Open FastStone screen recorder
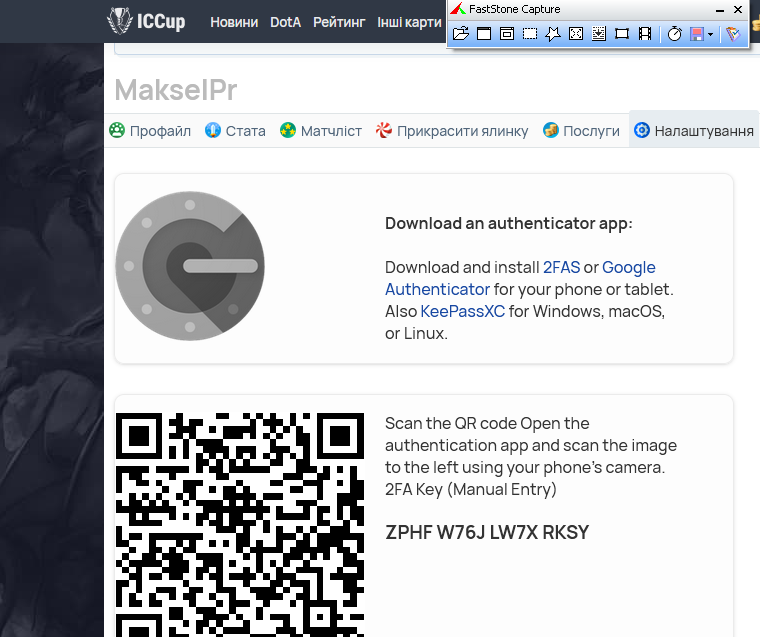Viewport: 760px width, 637px height. tap(645, 33)
